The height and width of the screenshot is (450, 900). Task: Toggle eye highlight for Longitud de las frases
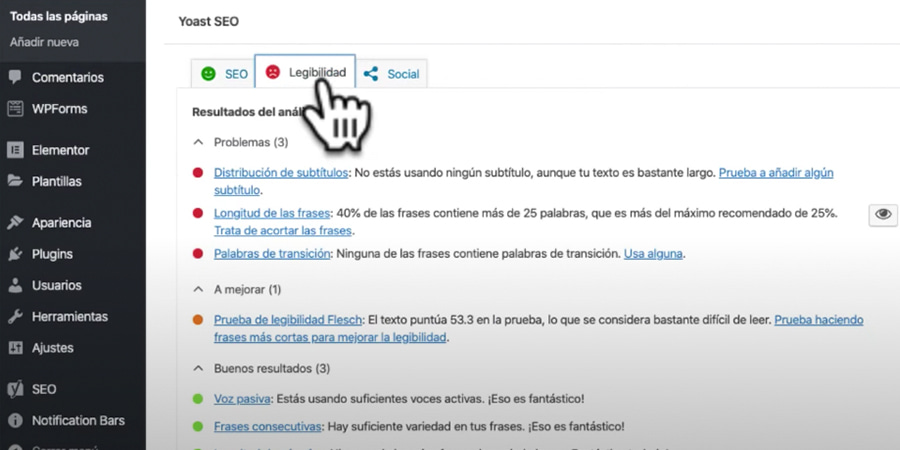(x=883, y=215)
